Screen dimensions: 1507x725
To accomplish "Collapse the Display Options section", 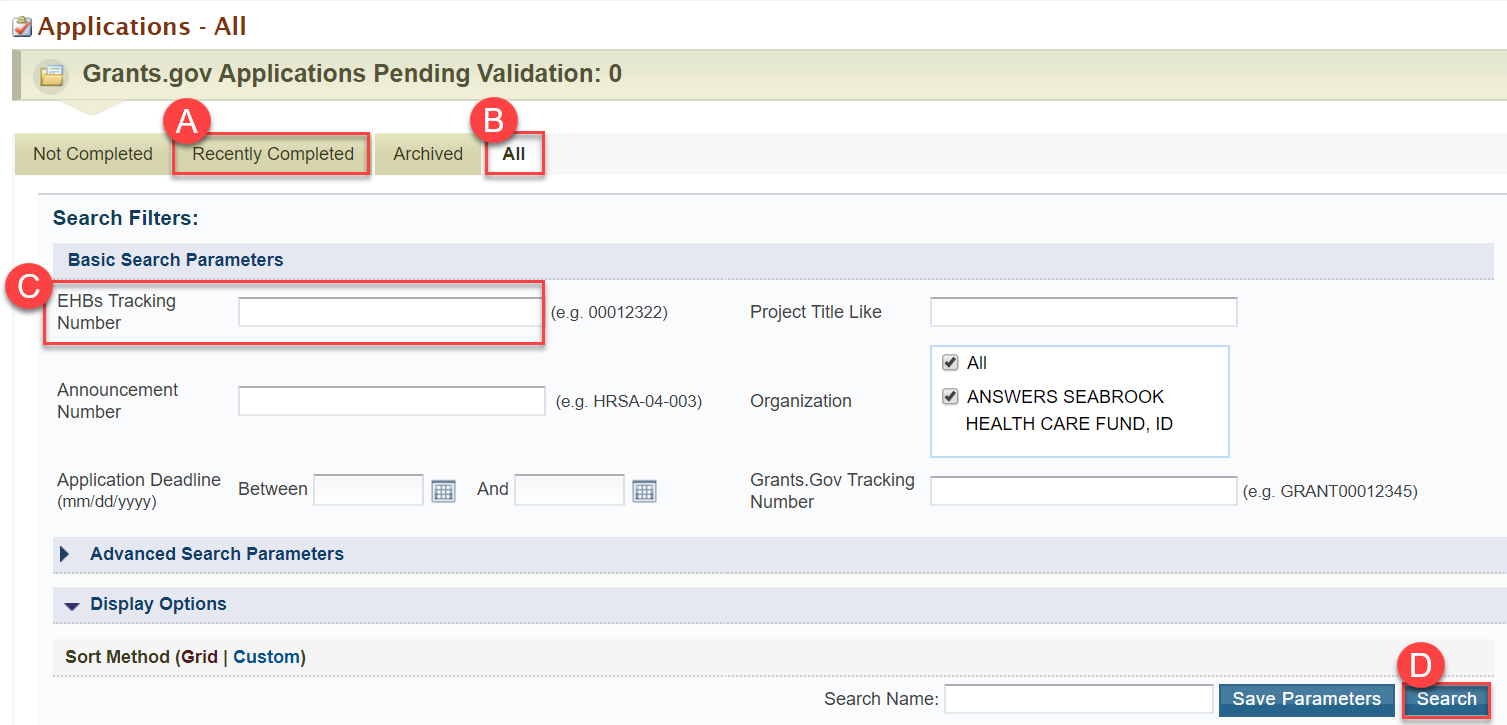I will 71,605.
